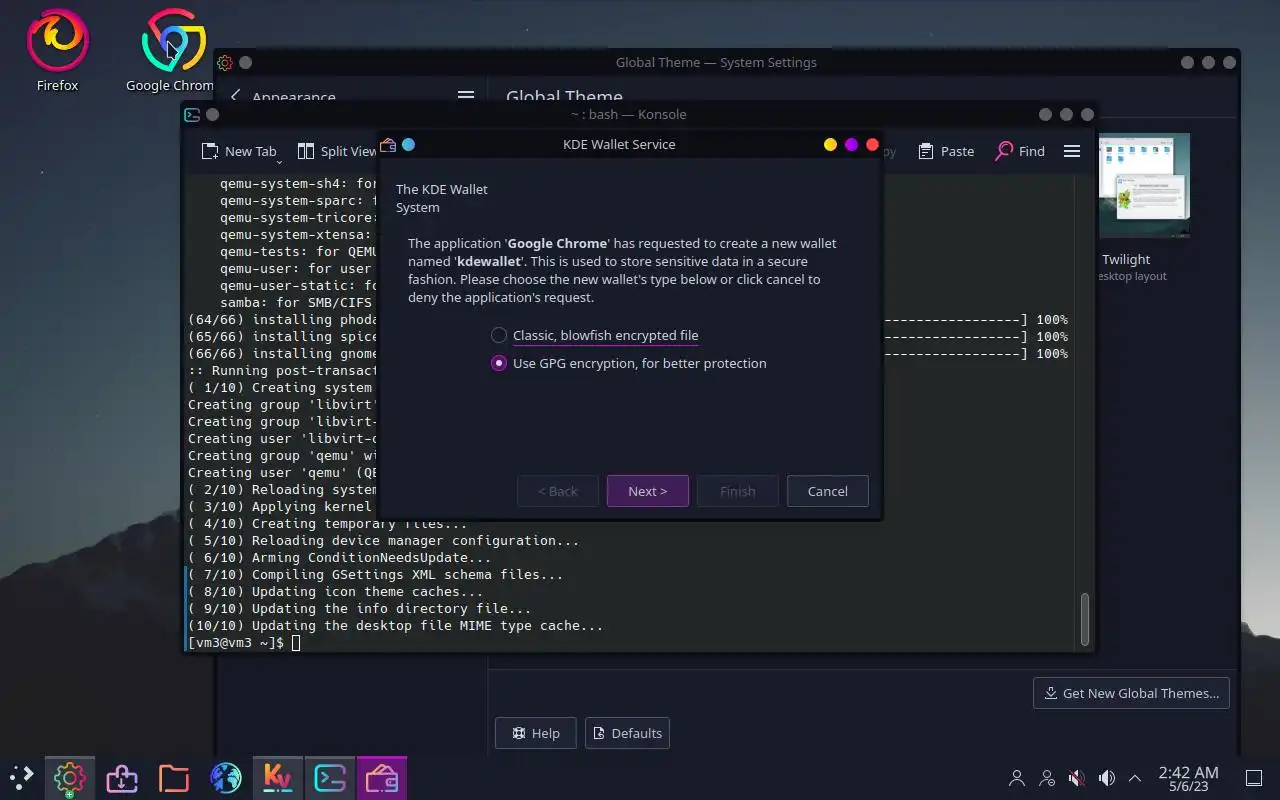Viewport: 1280px width, 800px height.
Task: Open the clock showing 2:42 AM
Action: click(x=1188, y=778)
